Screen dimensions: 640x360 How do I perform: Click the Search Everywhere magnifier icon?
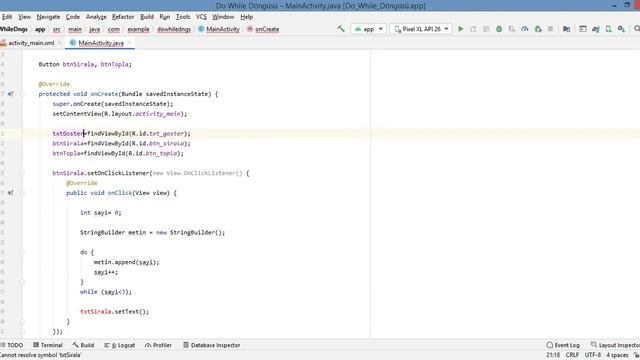[x=637, y=29]
